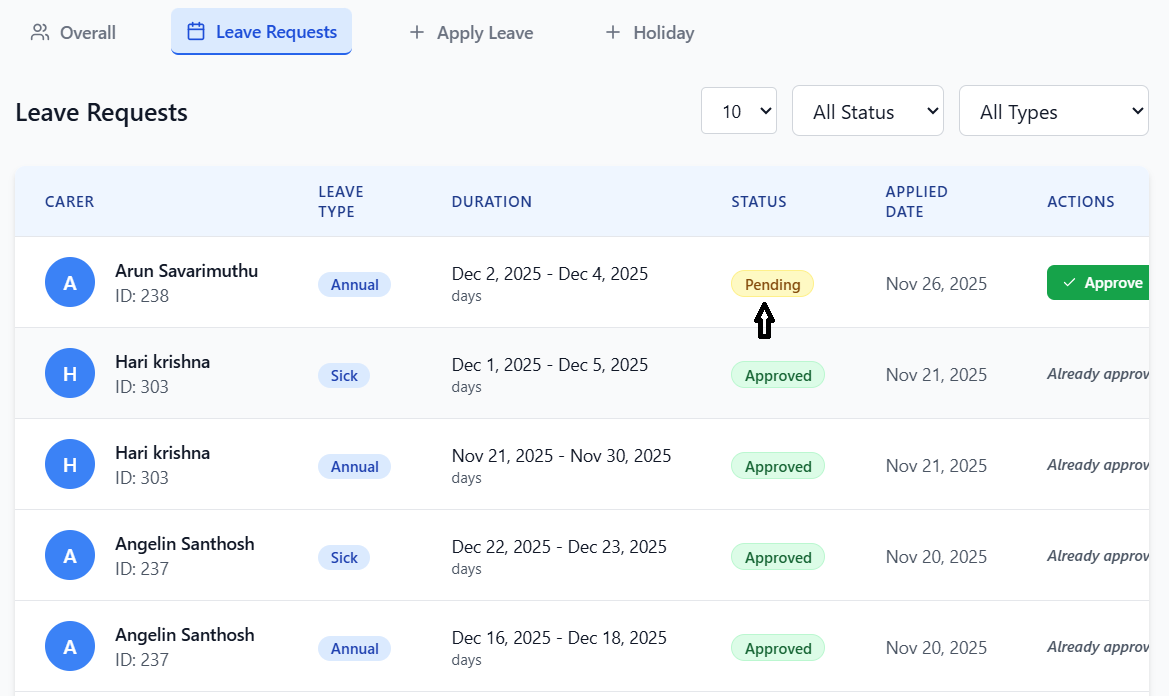1169x696 pixels.
Task: Click the avatar for Hari krishna's sick leave
Action: [x=70, y=374]
